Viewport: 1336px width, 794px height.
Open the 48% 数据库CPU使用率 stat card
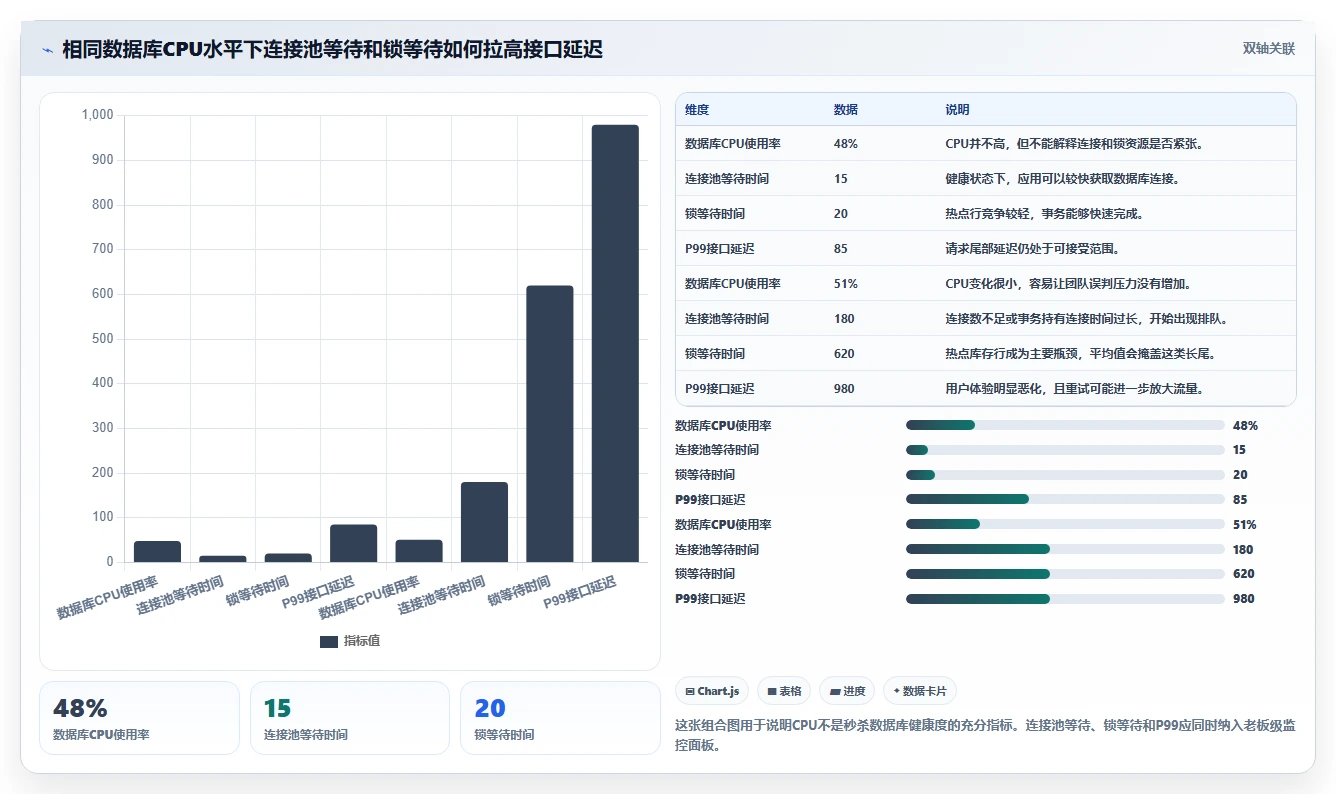[x=139, y=718]
